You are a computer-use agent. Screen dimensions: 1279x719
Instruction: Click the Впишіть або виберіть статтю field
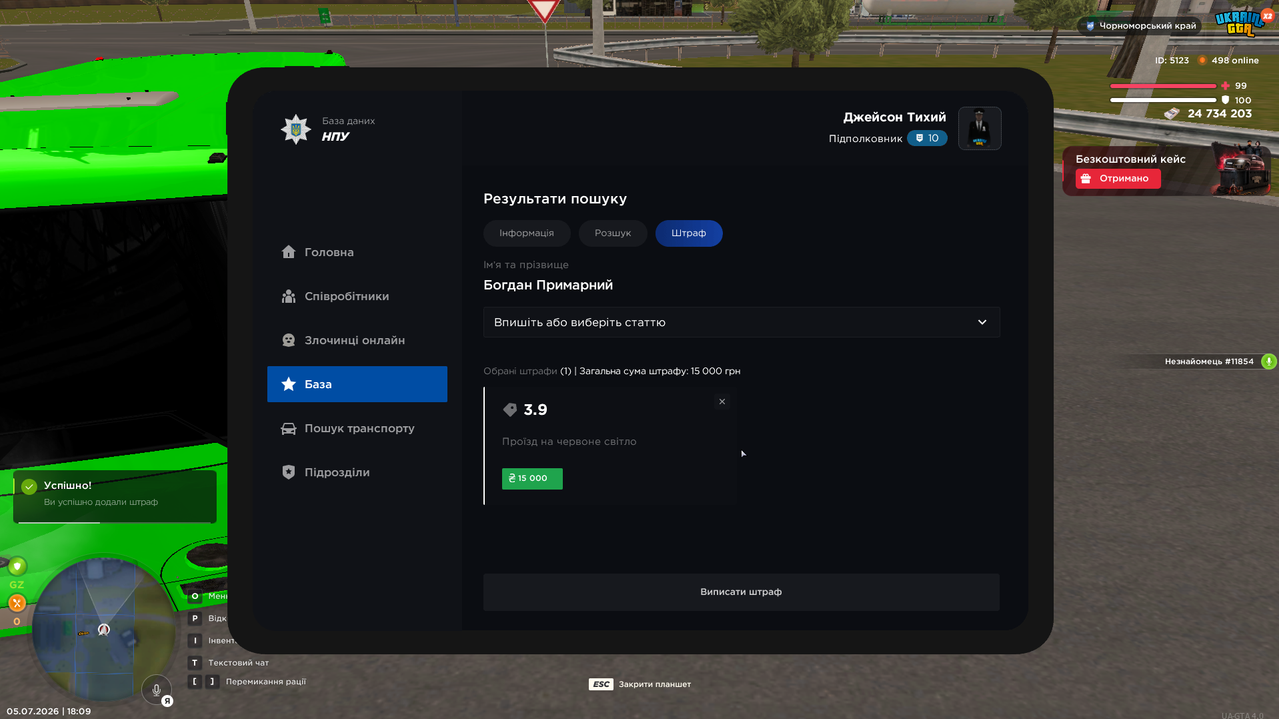coord(742,322)
